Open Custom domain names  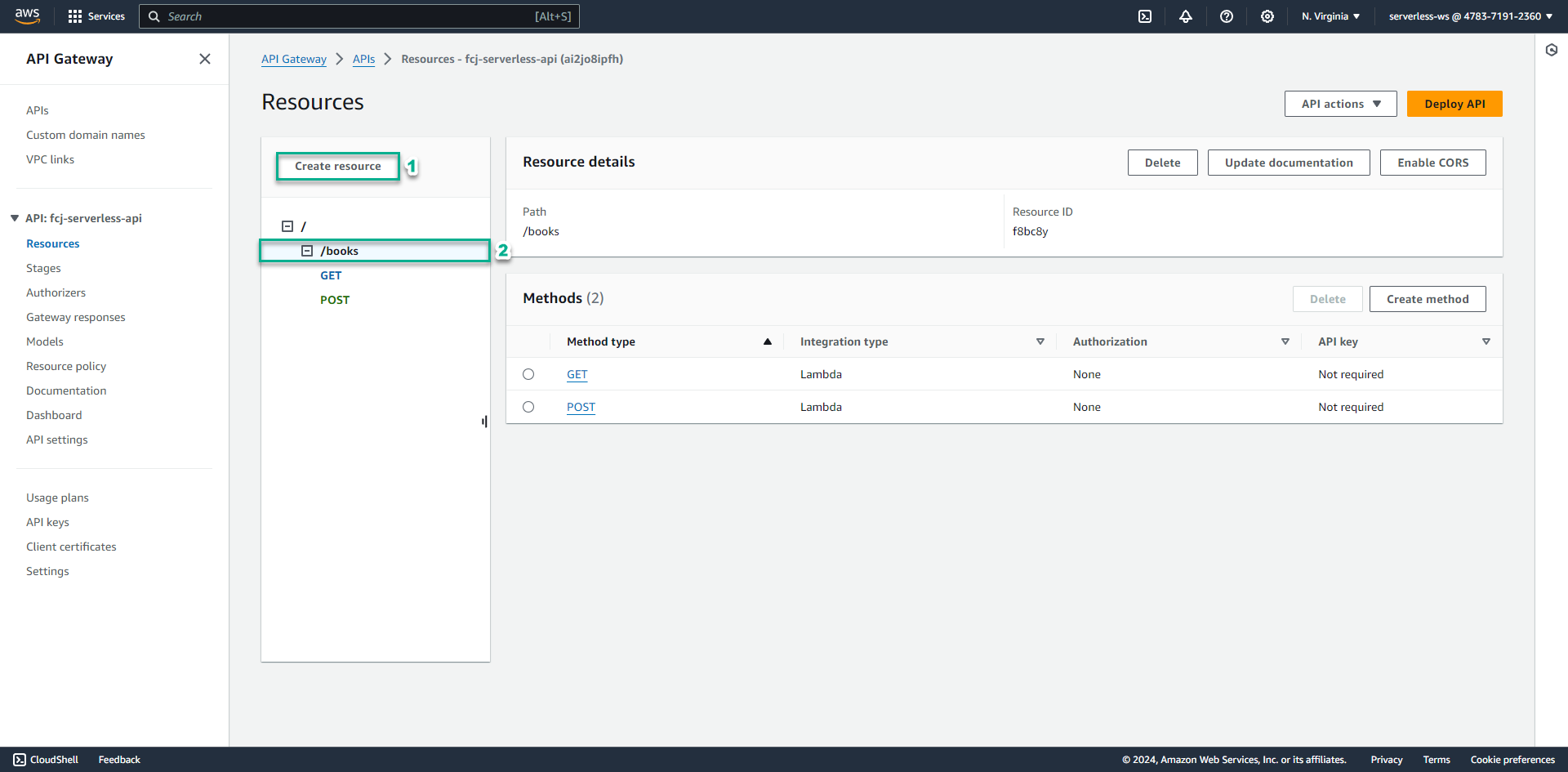pos(86,135)
